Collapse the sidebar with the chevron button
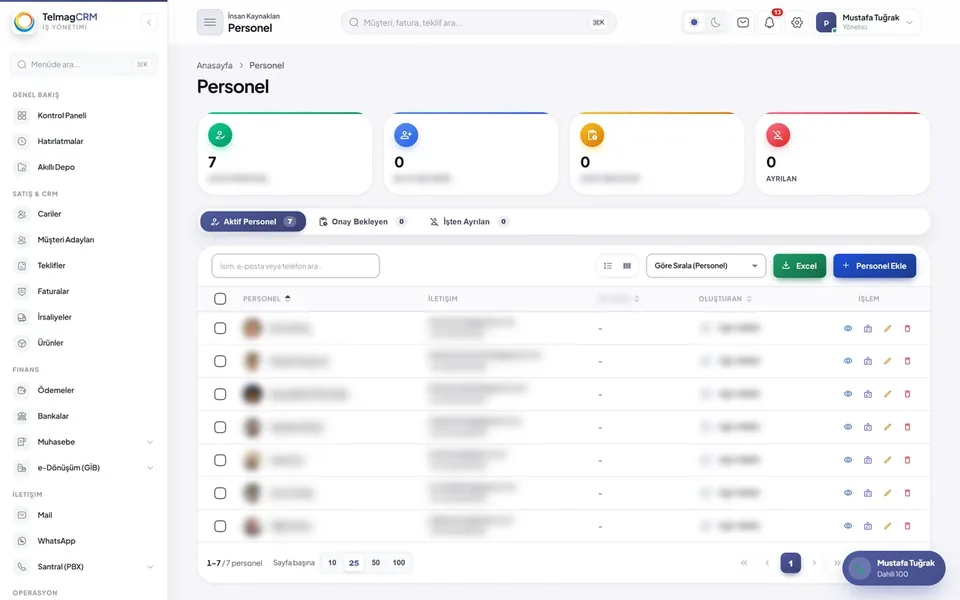The width and height of the screenshot is (960, 600). 149,23
